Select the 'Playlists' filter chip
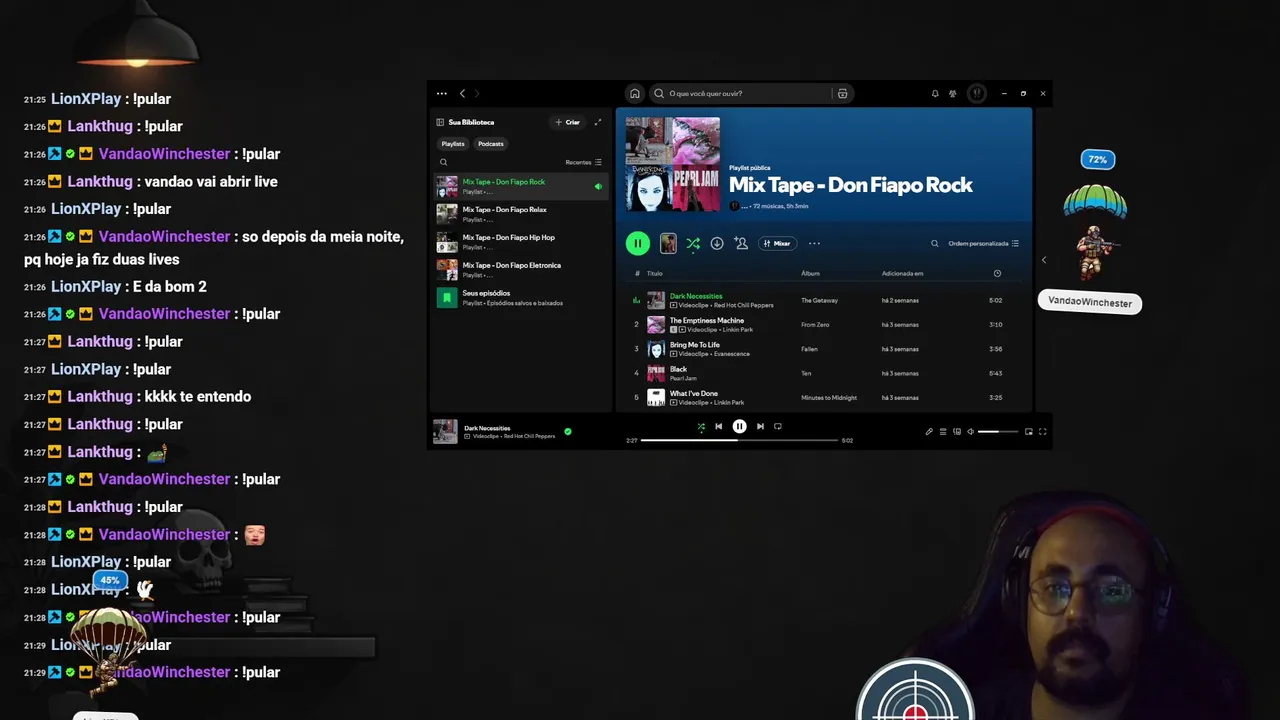This screenshot has height=720, width=1280. click(453, 144)
